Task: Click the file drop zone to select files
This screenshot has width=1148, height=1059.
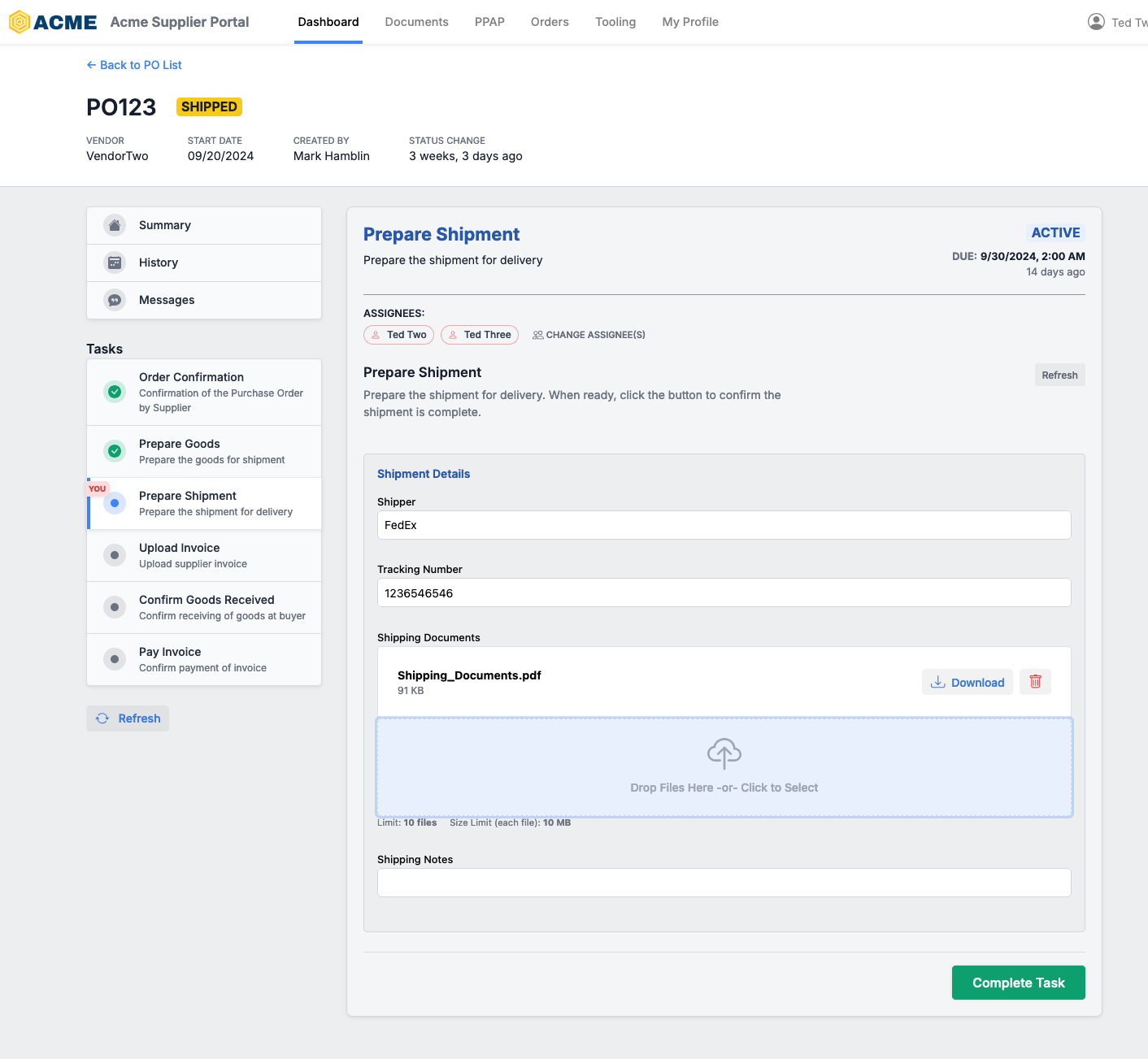Action: click(724, 767)
